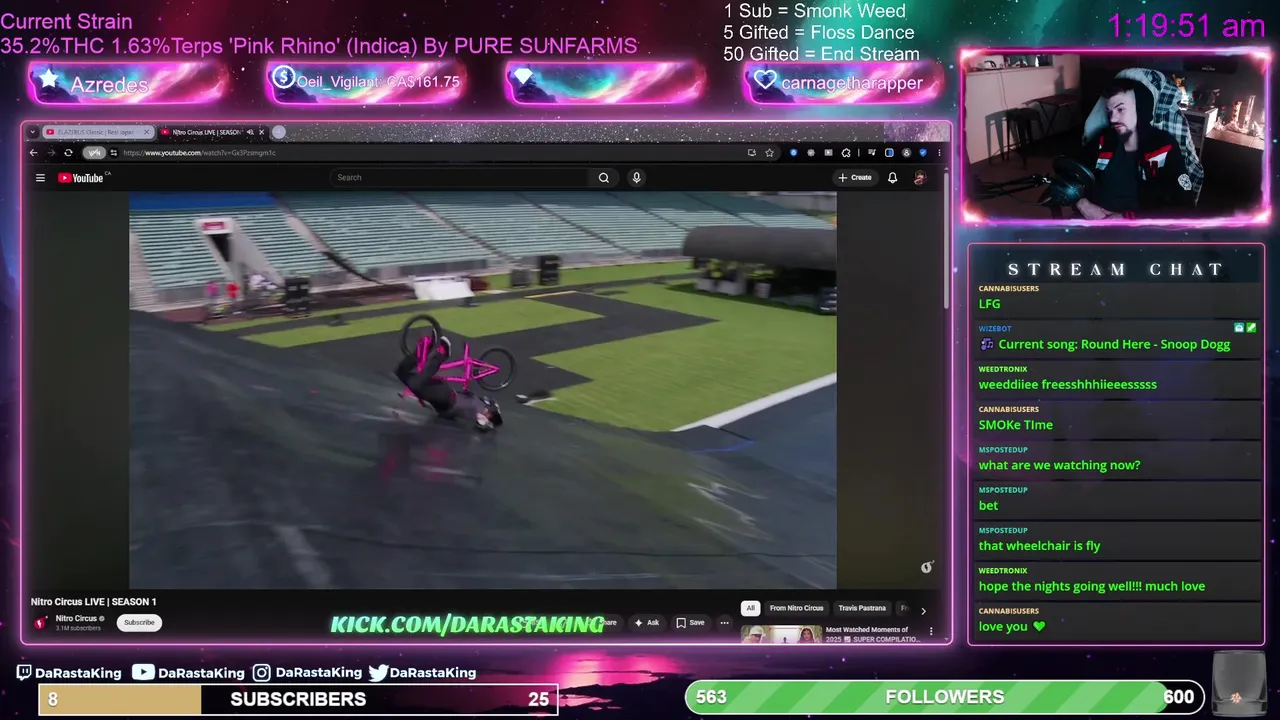The width and height of the screenshot is (1280, 720).
Task: Show more filter chips with the right chevron
Action: point(923,610)
